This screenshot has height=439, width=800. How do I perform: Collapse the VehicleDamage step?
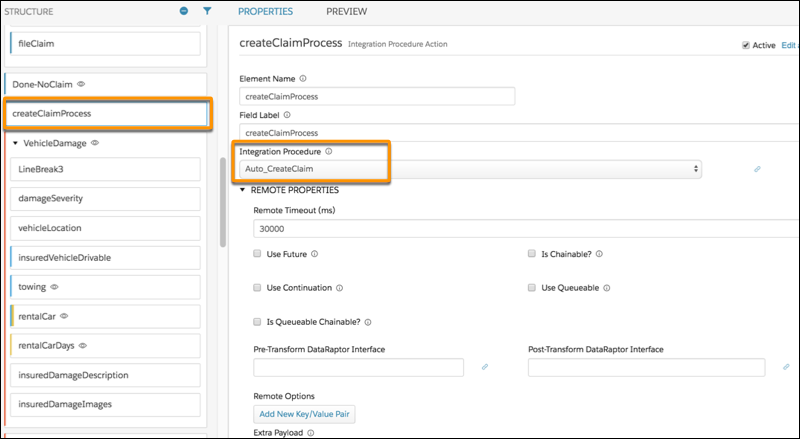click(x=15, y=143)
